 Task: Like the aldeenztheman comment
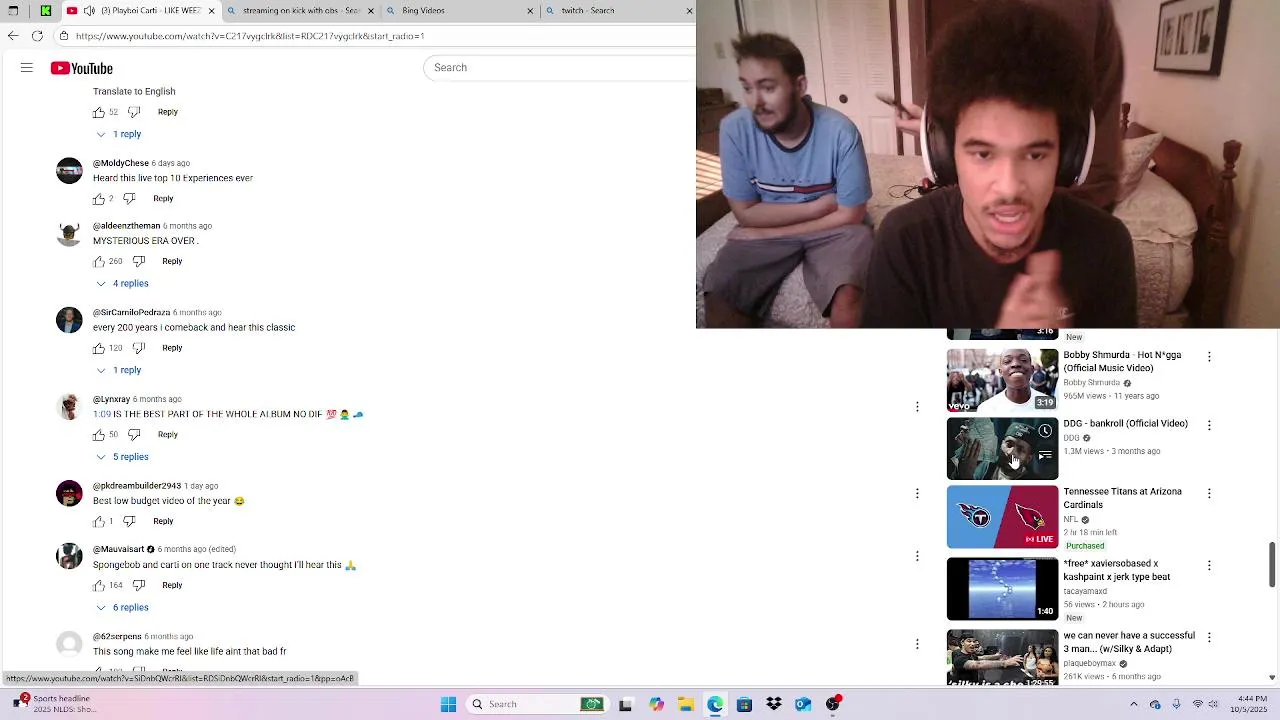pos(99,262)
